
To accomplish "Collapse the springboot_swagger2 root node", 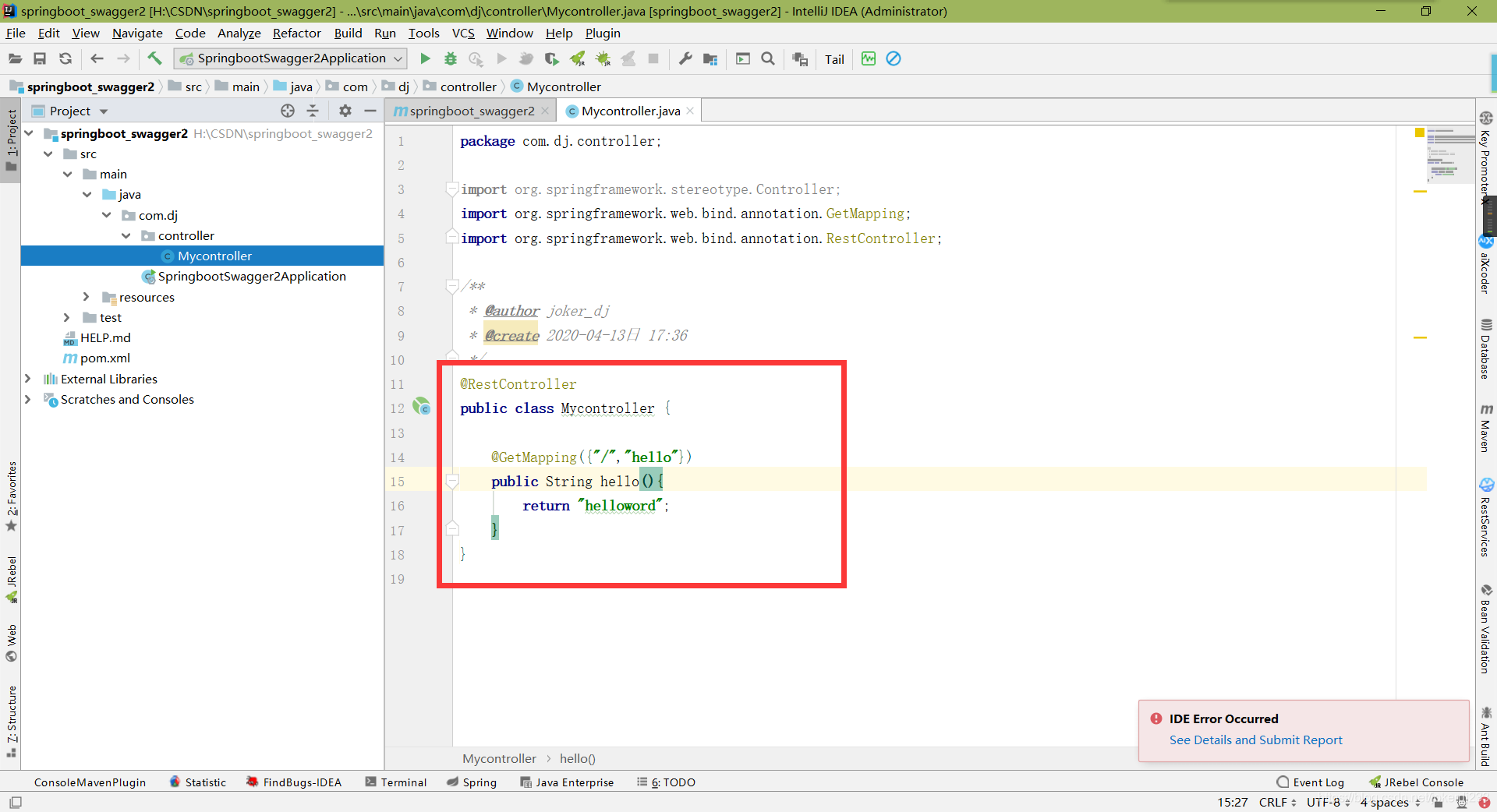I will (28, 133).
